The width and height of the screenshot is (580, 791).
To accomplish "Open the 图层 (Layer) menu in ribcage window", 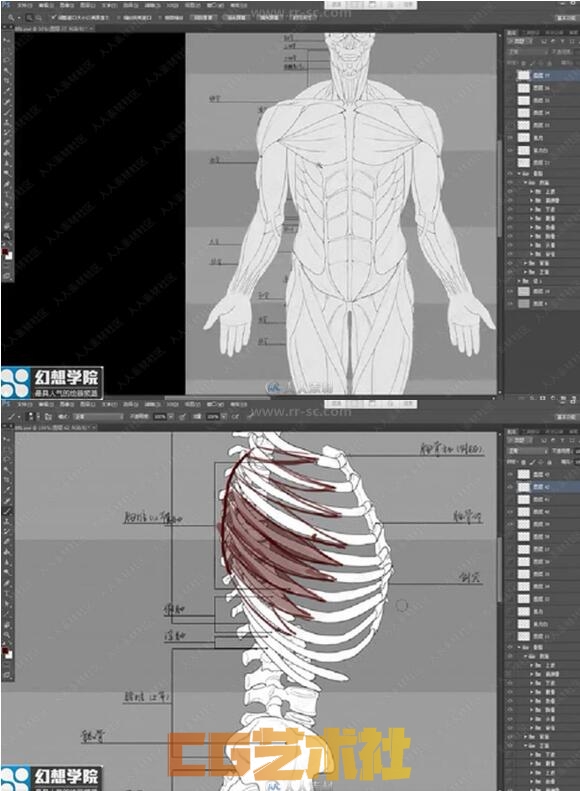I will click(87, 404).
